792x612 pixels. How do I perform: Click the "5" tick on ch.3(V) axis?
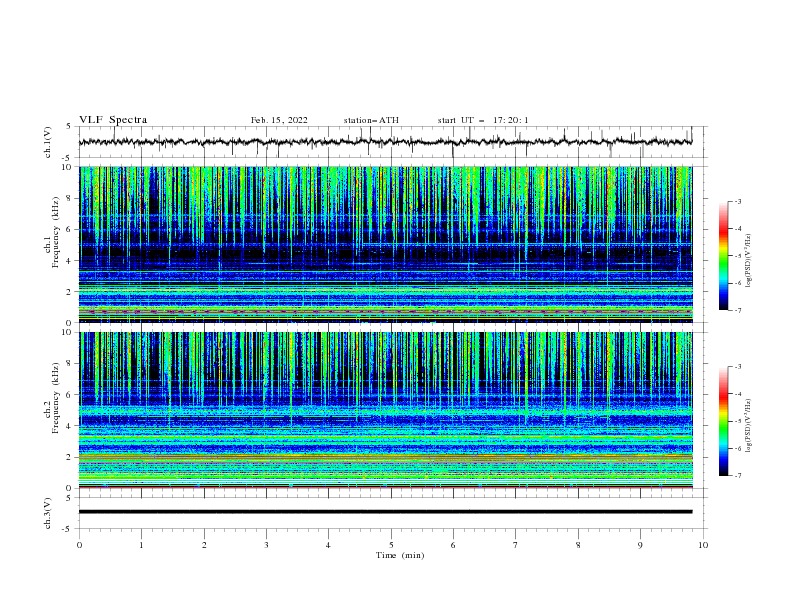coord(70,497)
